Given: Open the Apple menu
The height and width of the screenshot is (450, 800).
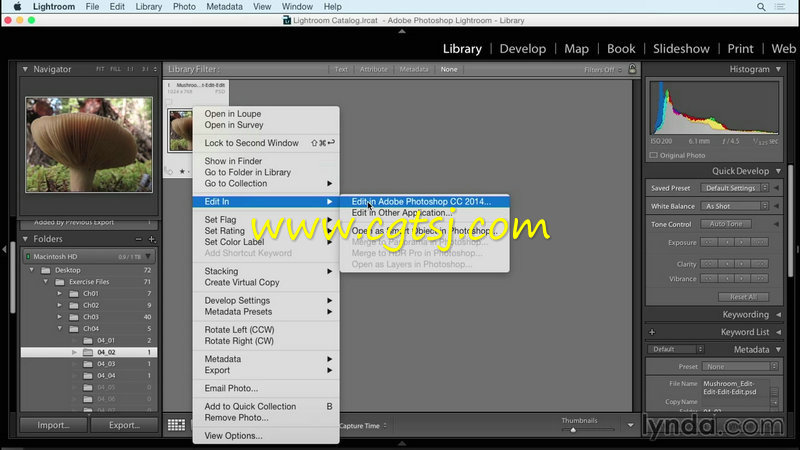Looking at the screenshot, I should 17,7.
